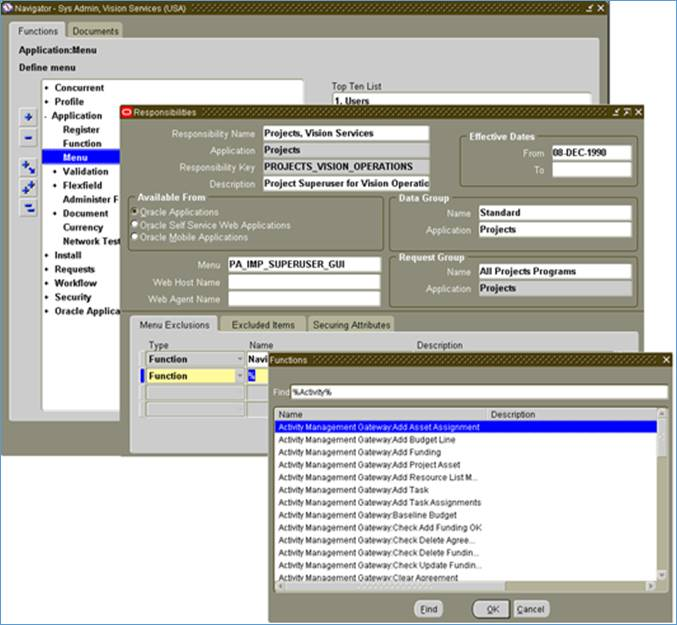The image size is (677, 625).
Task: Select 'Activity Management Gateway:Add Asset Assignment' row
Action: pyautogui.click(x=465, y=427)
